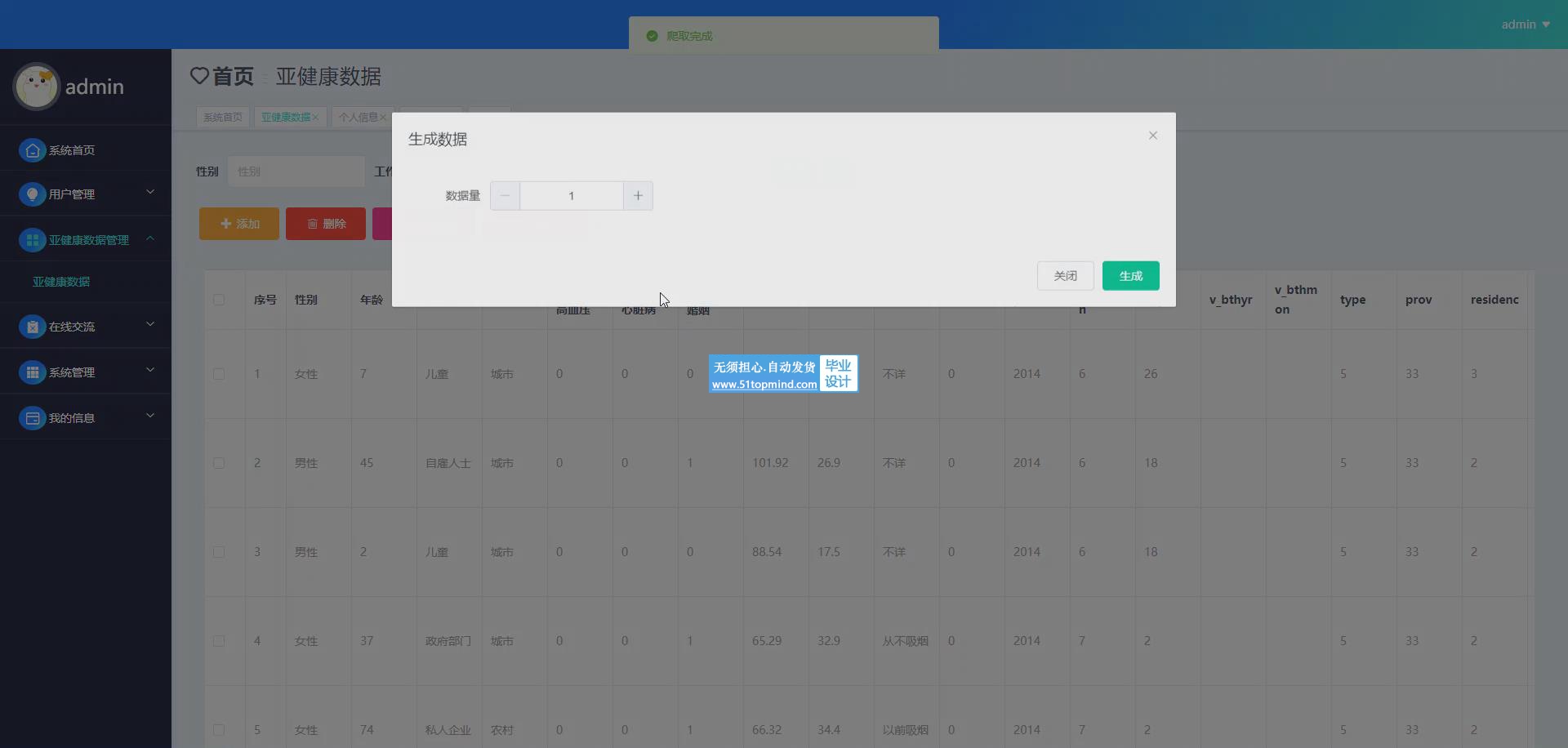The width and height of the screenshot is (1568, 748).
Task: Click the 自雇人士 cell in row 2
Action: [448, 463]
